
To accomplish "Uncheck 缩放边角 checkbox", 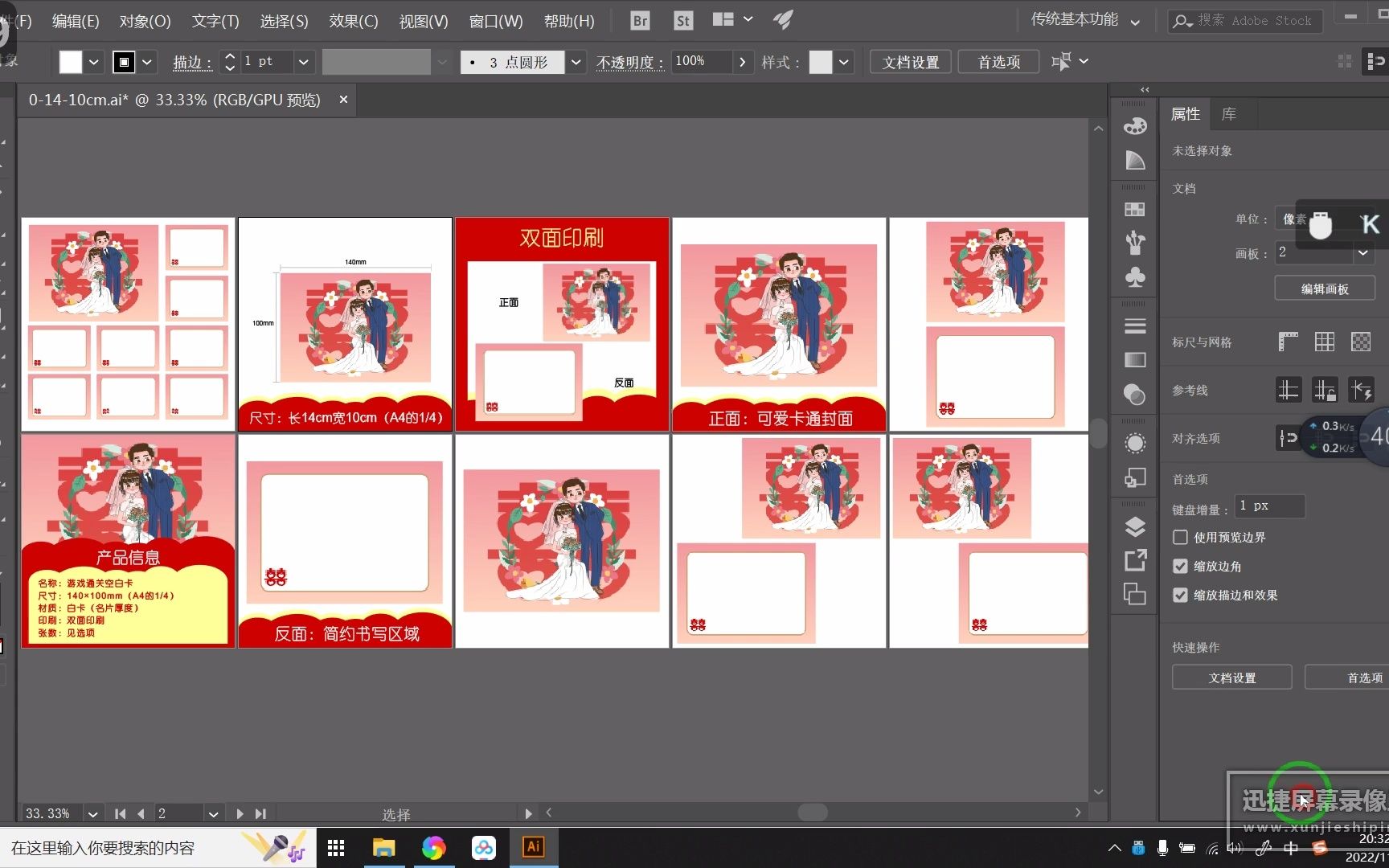I will point(1180,566).
